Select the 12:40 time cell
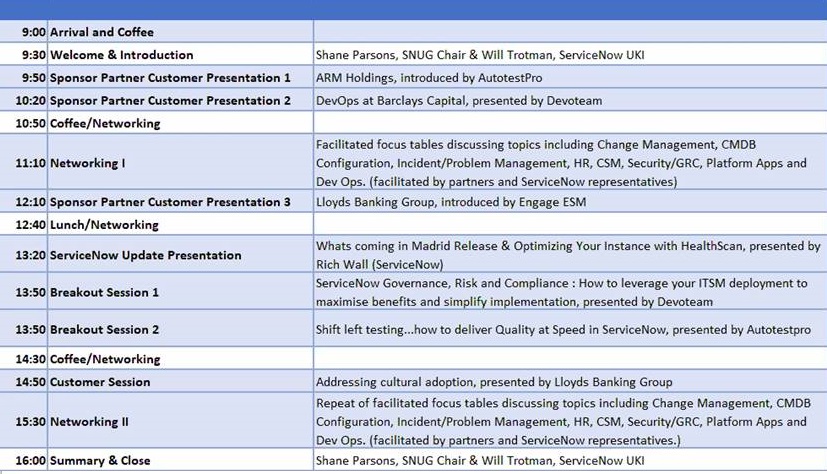The height and width of the screenshot is (474, 827). (x=24, y=224)
